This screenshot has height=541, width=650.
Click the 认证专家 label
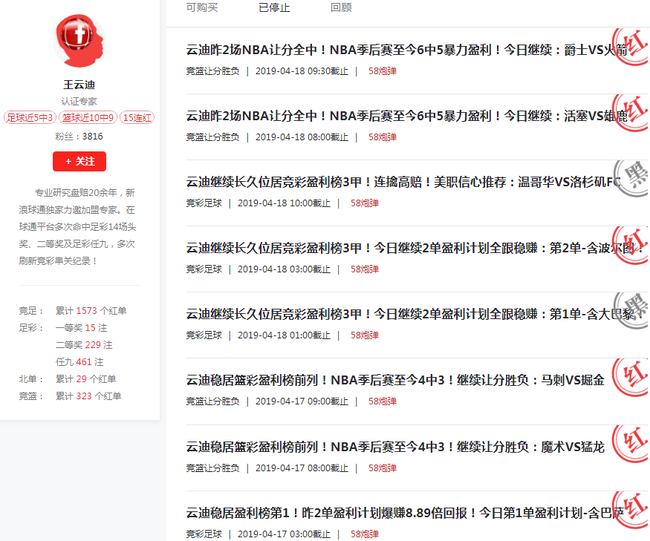pyautogui.click(x=79, y=101)
